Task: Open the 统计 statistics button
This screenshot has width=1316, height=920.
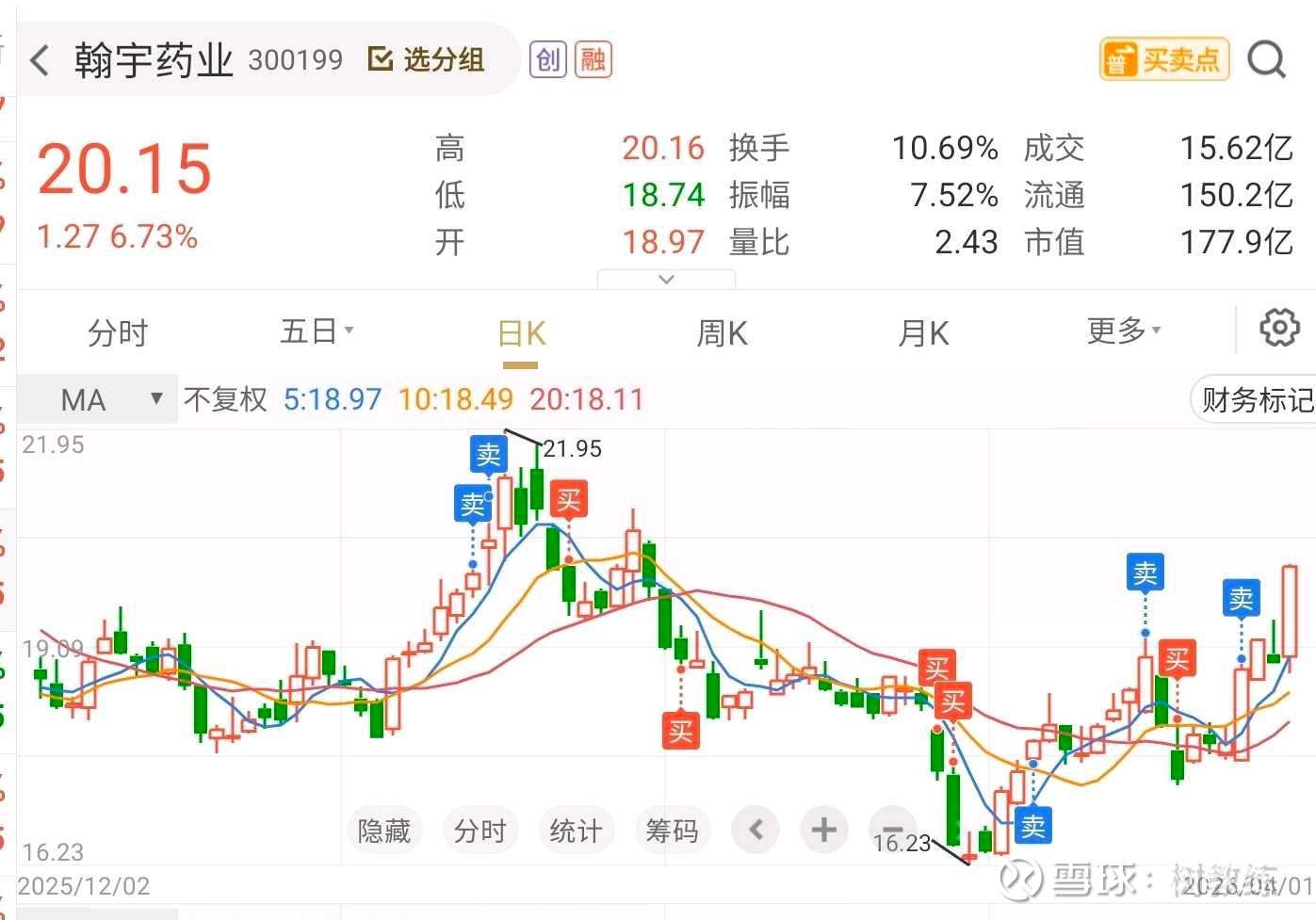Action: [x=576, y=831]
